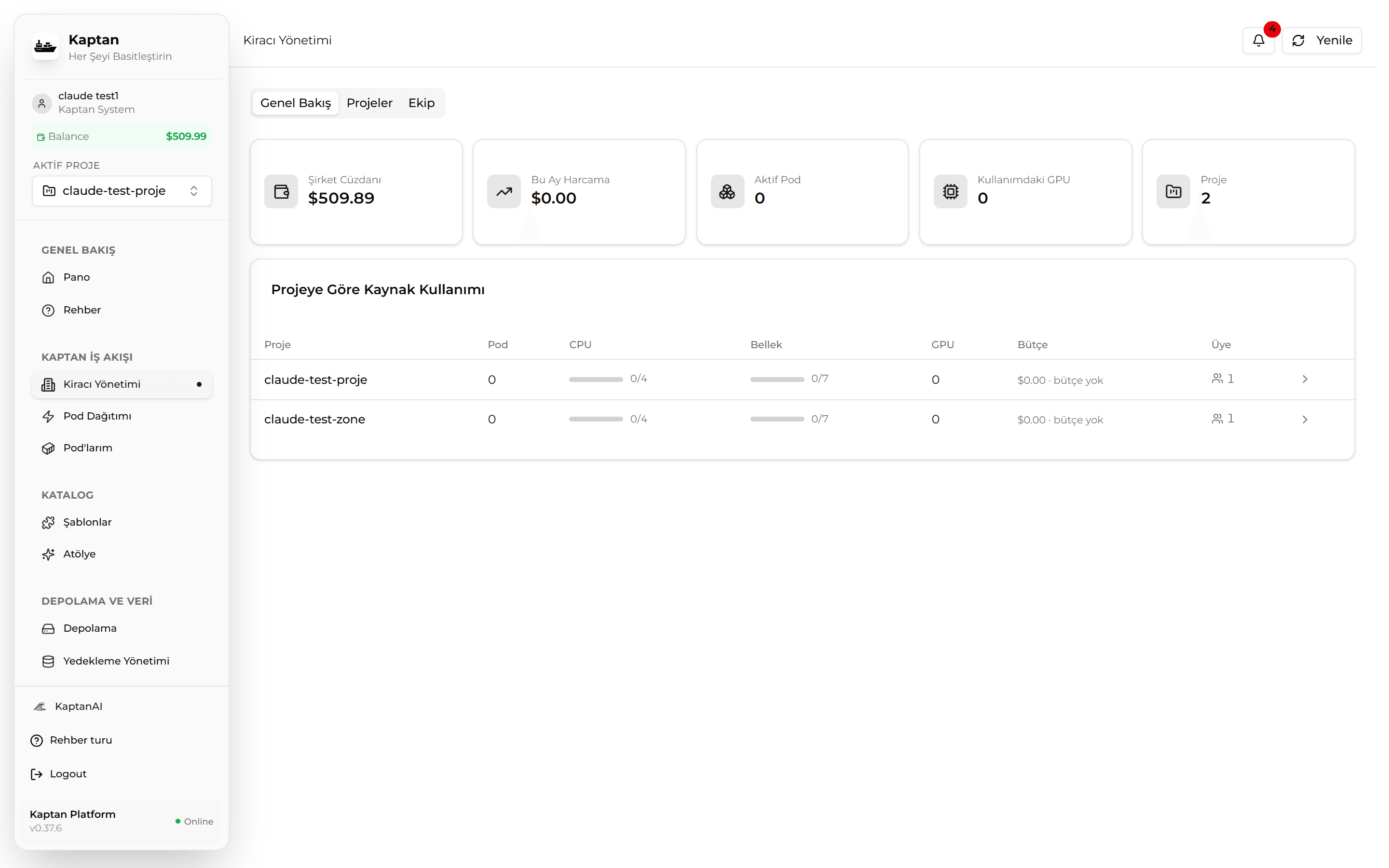1389x868 pixels.
Task: Open the notifications bell icon
Action: click(1258, 40)
